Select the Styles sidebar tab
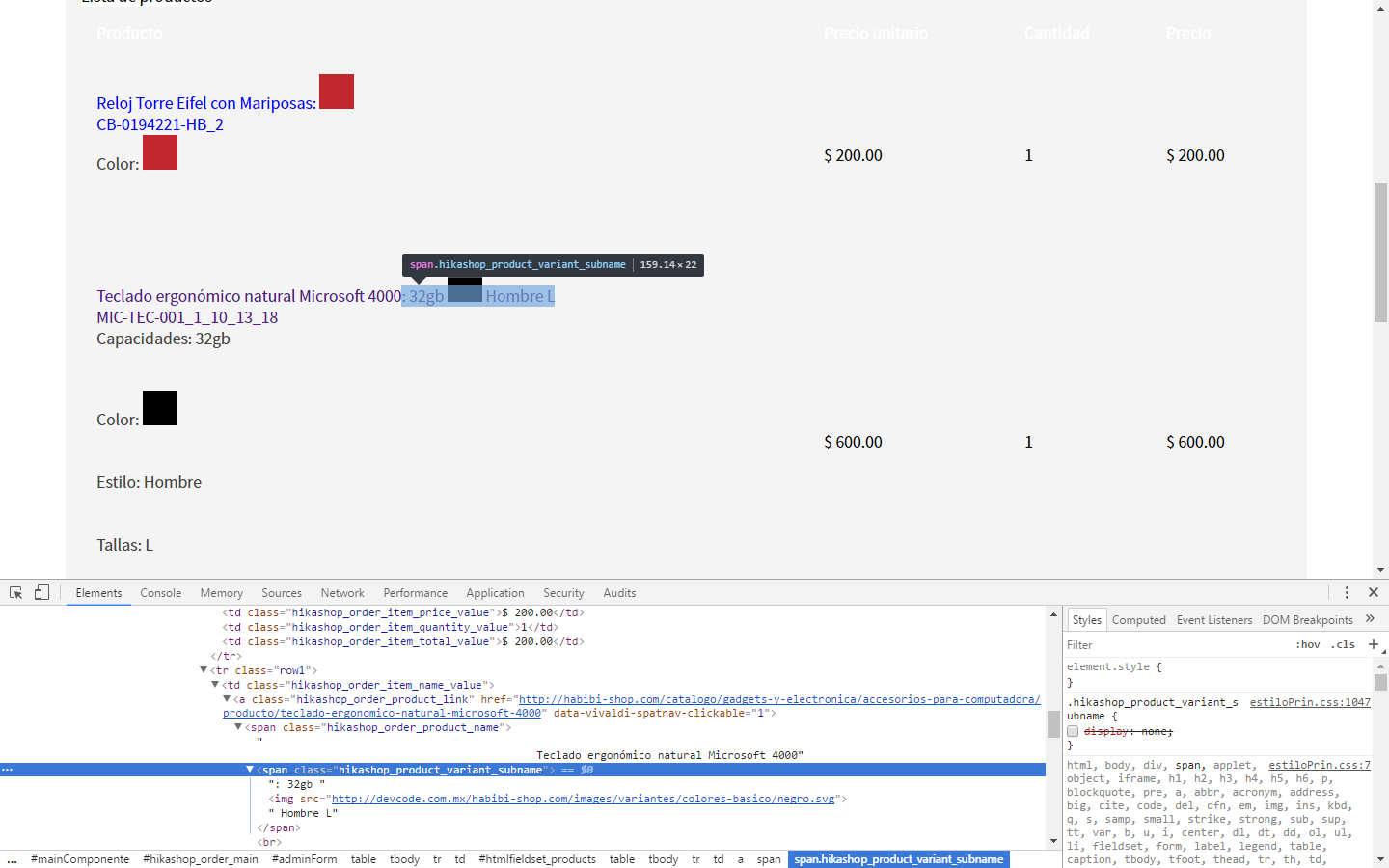Viewport: 1389px width, 868px height. [1086, 620]
